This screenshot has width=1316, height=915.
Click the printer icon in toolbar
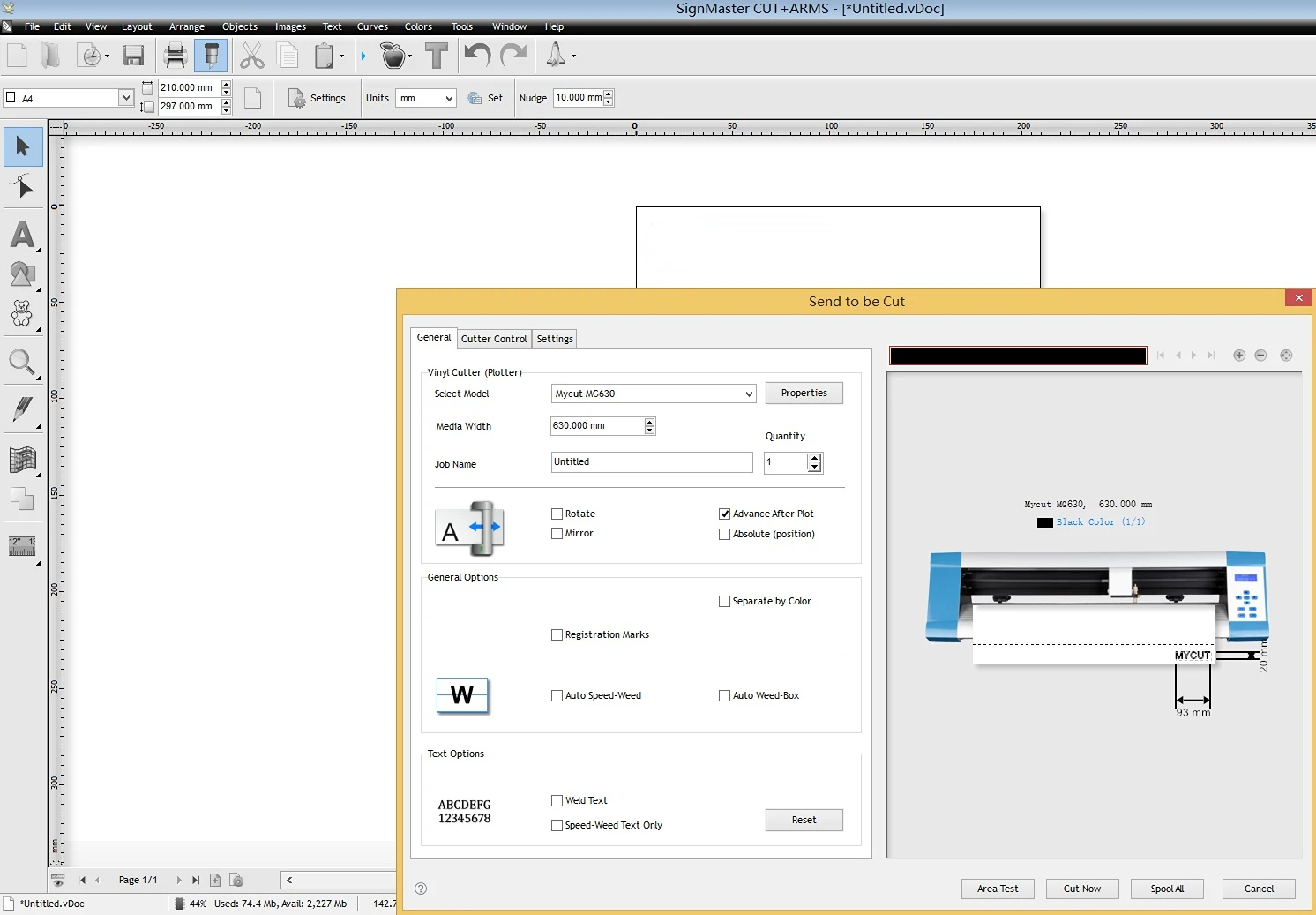(x=176, y=56)
